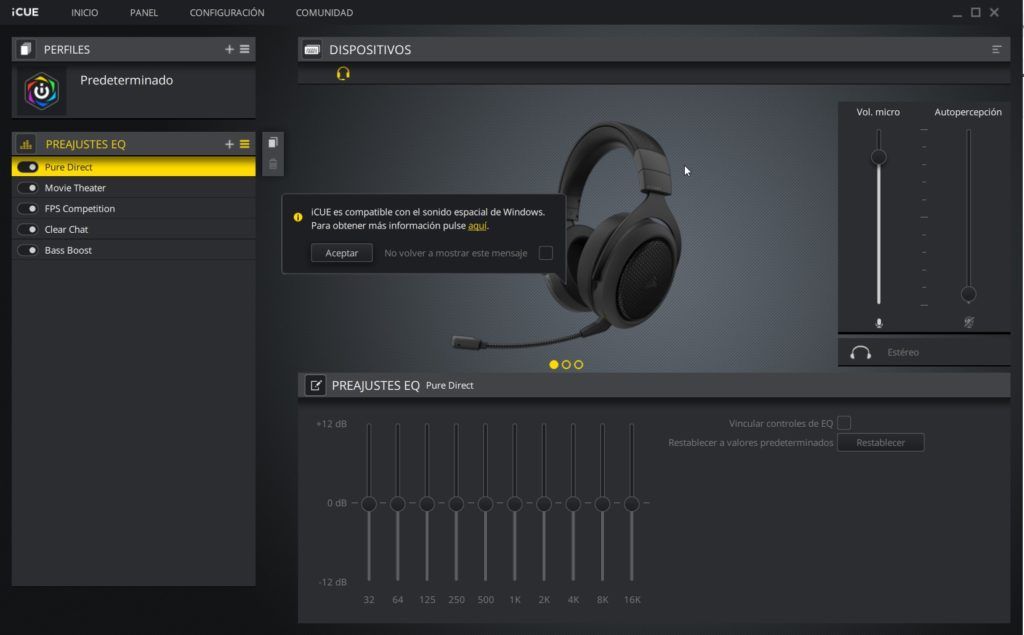Screen dimensions: 1024x635
Task: Follow the aquí link
Action: [x=477, y=225]
